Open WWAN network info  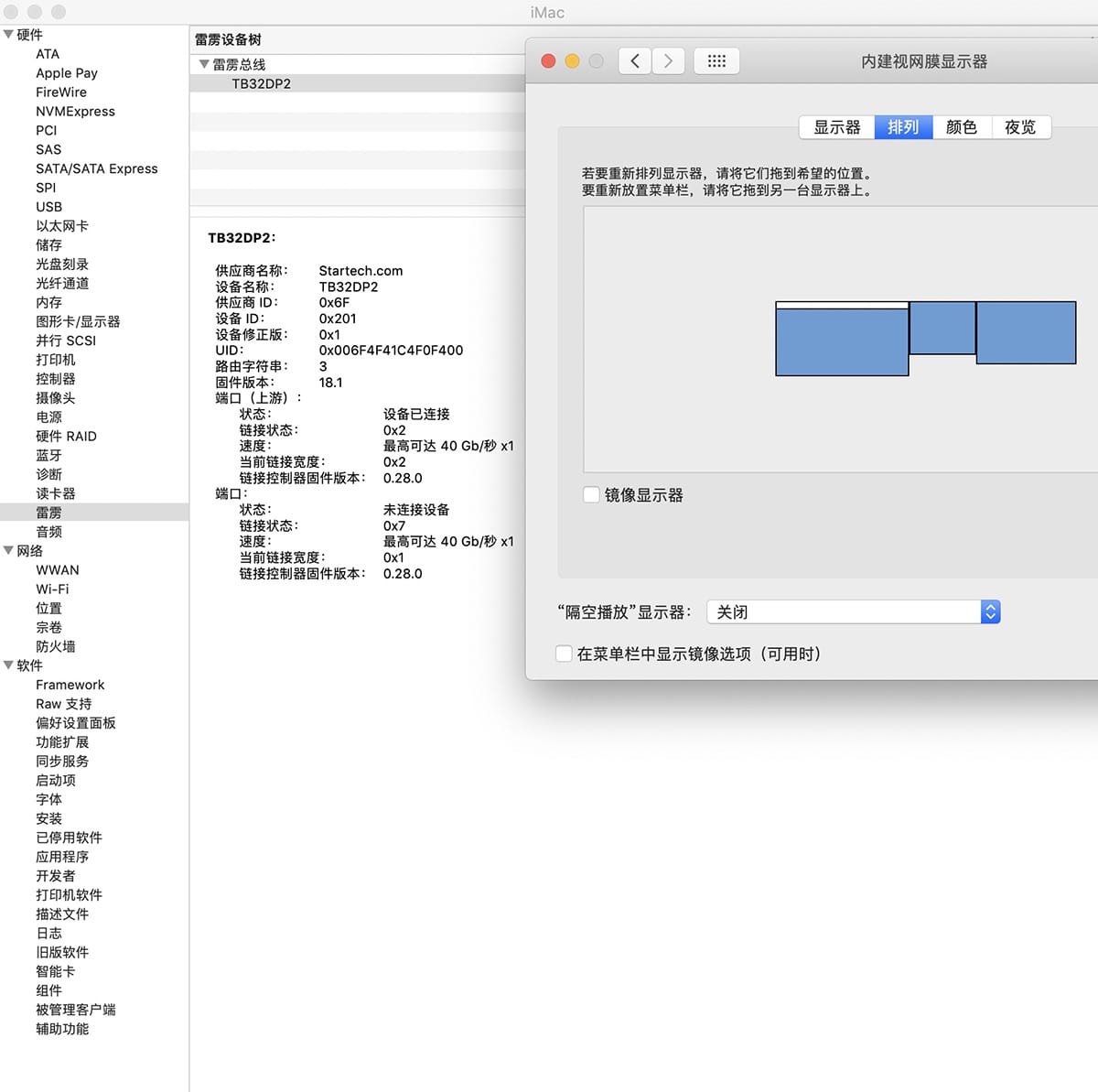coord(58,570)
